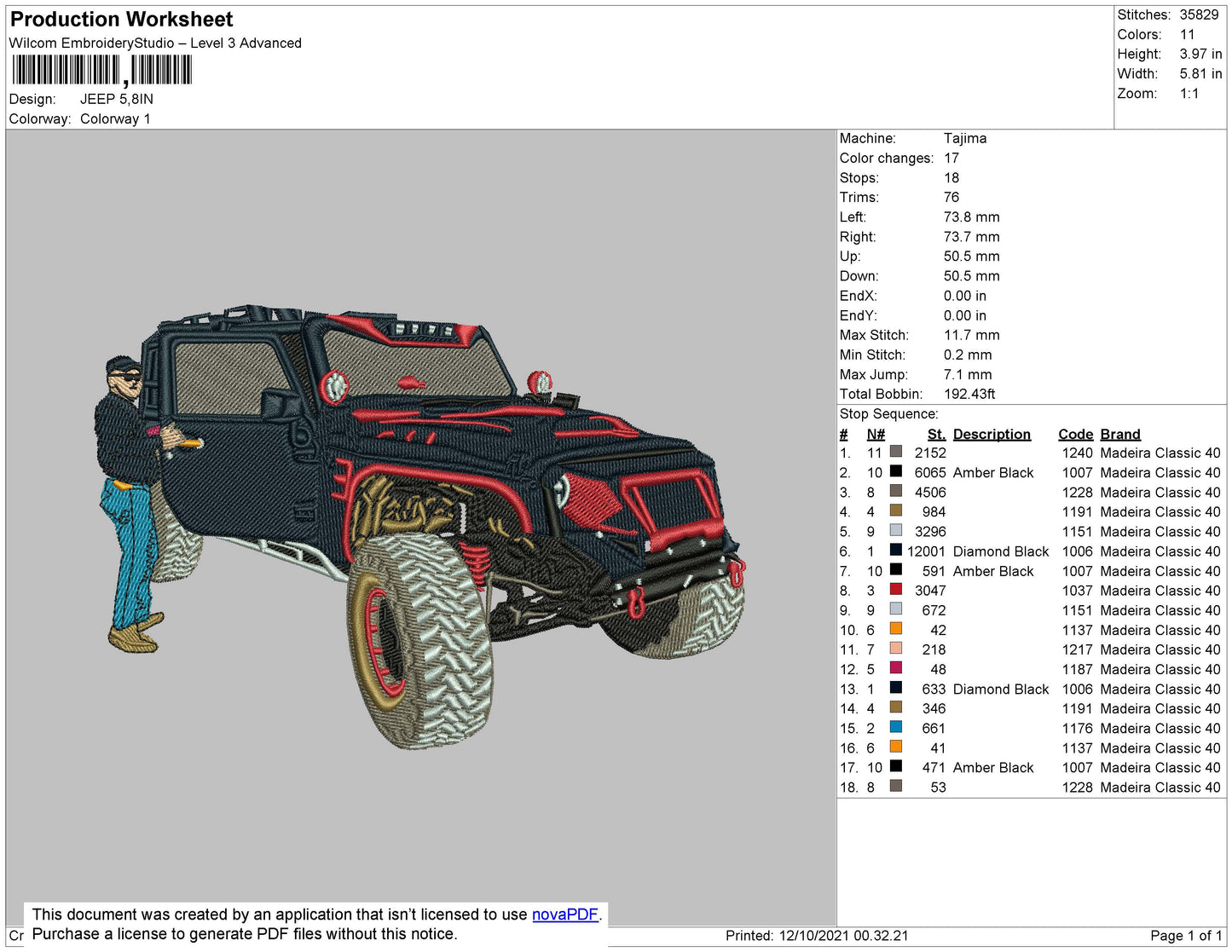The image size is (1232, 952).
Task: Click 'Wilcom EmbroideryStudio – Level 3 Advanced' text
Action: click(155, 43)
